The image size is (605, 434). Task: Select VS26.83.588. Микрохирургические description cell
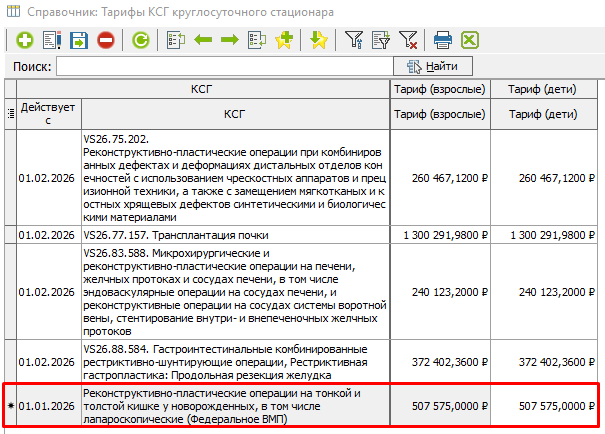(x=235, y=292)
